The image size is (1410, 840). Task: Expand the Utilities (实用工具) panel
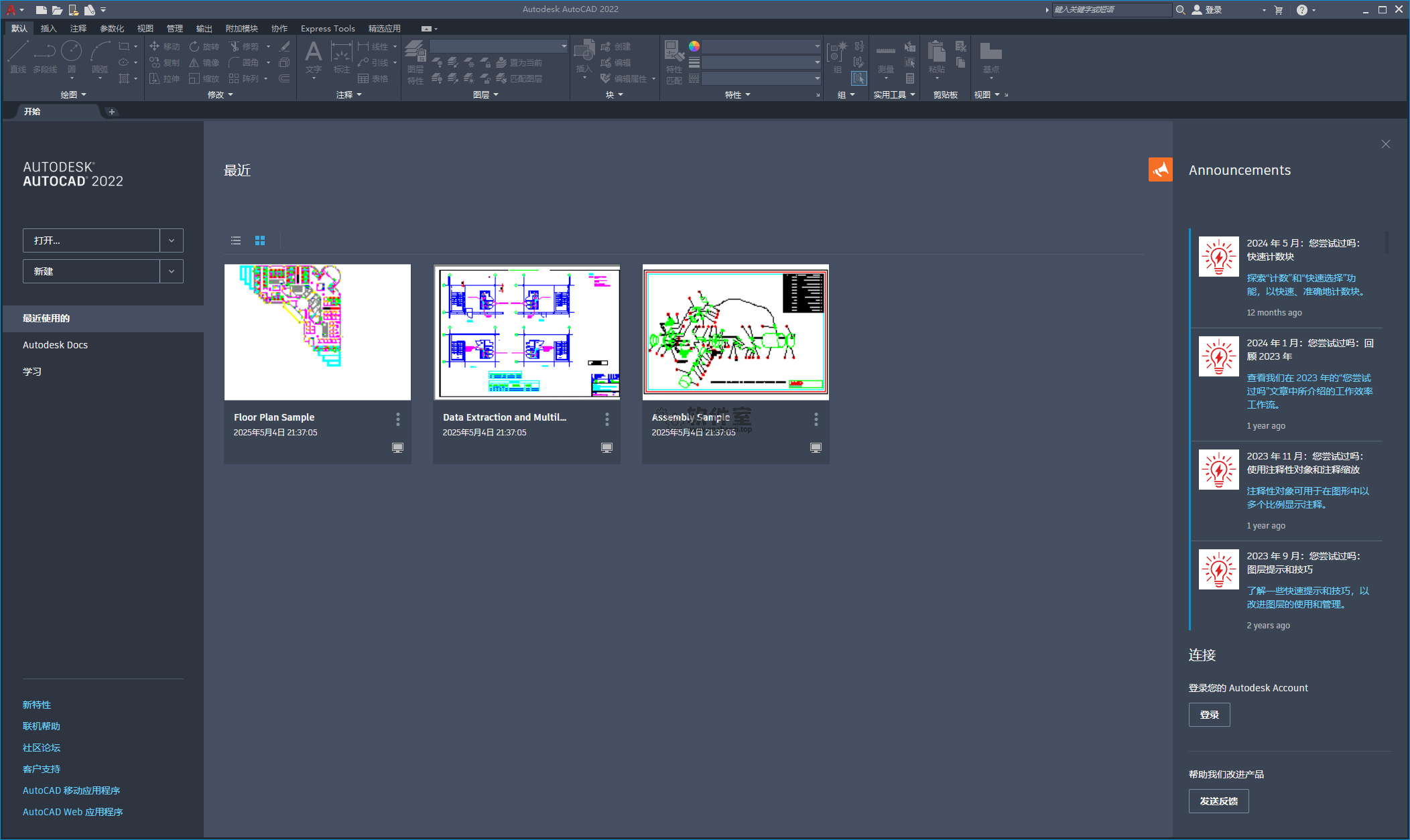[x=894, y=95]
